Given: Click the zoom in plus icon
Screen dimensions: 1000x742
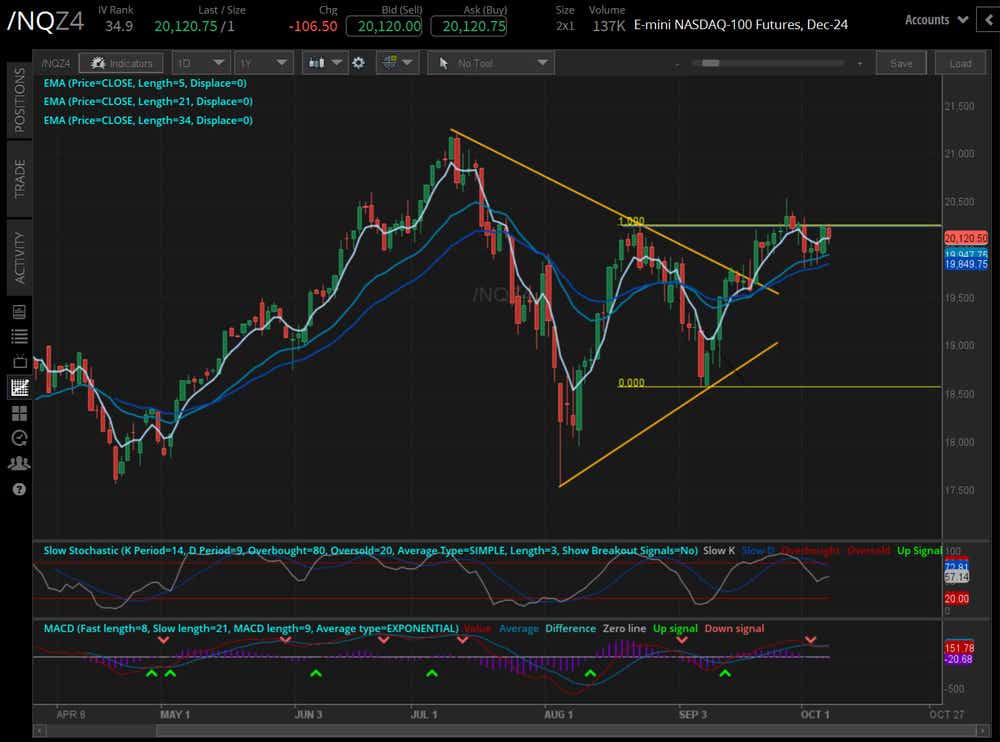Looking at the screenshot, I should [860, 64].
